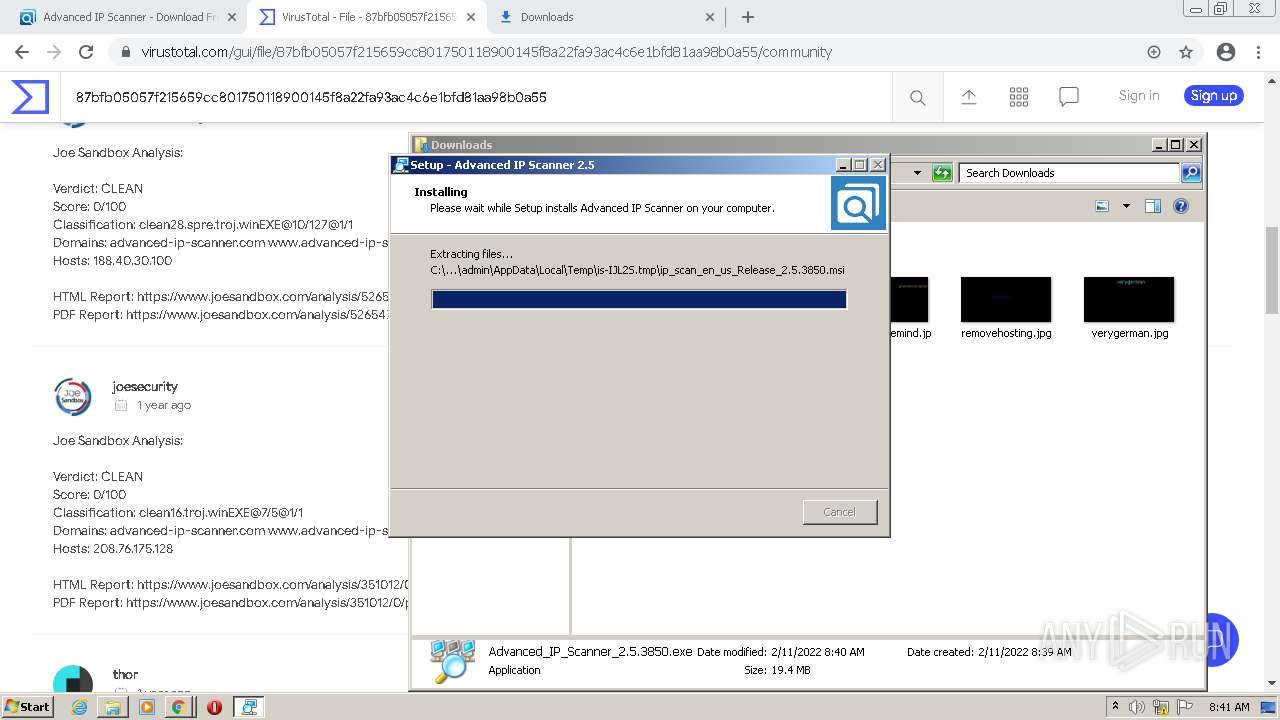Click the VirusTotal sigma logo
Viewport: 1280px width, 720px height.
point(30,97)
